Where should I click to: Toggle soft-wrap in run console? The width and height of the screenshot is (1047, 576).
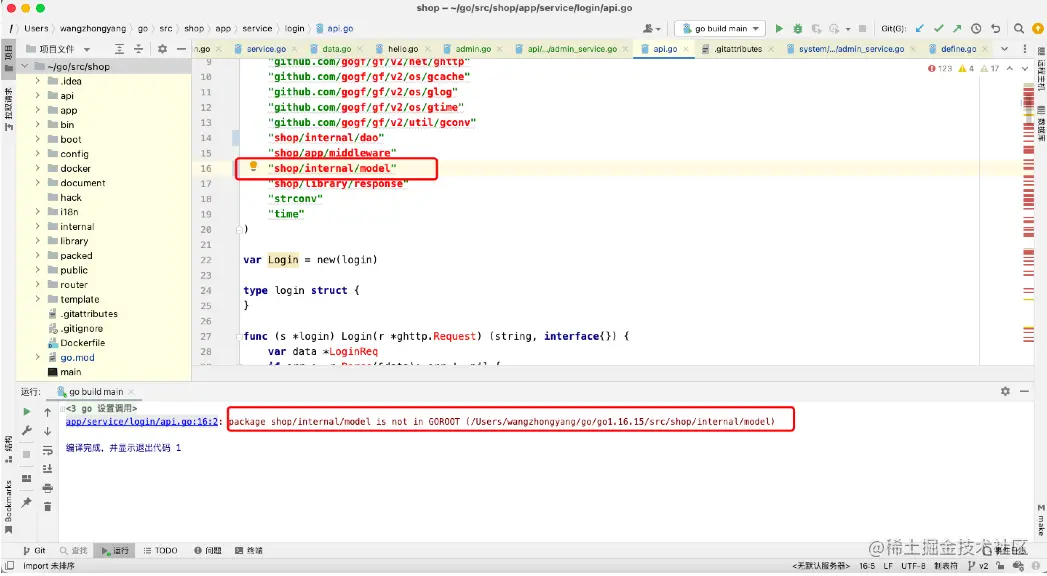[x=47, y=451]
